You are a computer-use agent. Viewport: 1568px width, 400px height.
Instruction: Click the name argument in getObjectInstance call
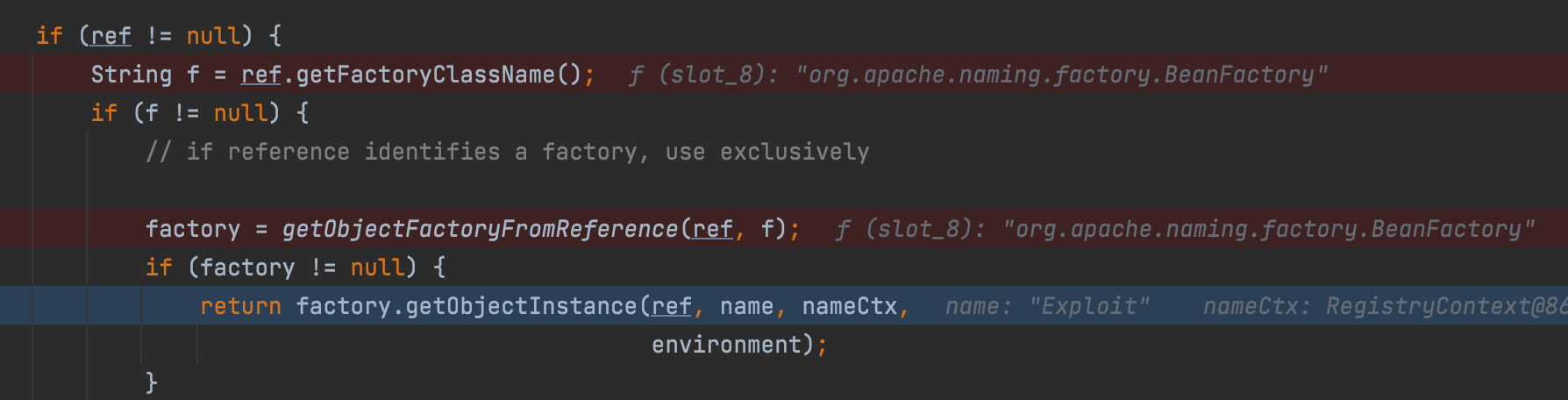click(x=746, y=306)
